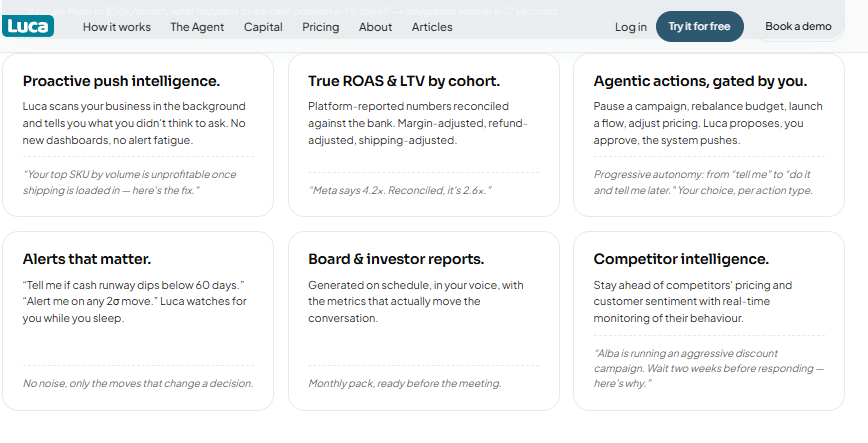Click the 'Generated on schedule, in your voice' text
The image size is (868, 443).
[x=416, y=302]
